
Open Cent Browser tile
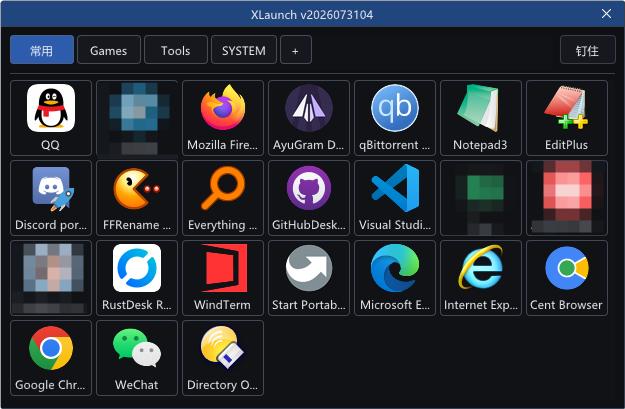[x=567, y=278]
